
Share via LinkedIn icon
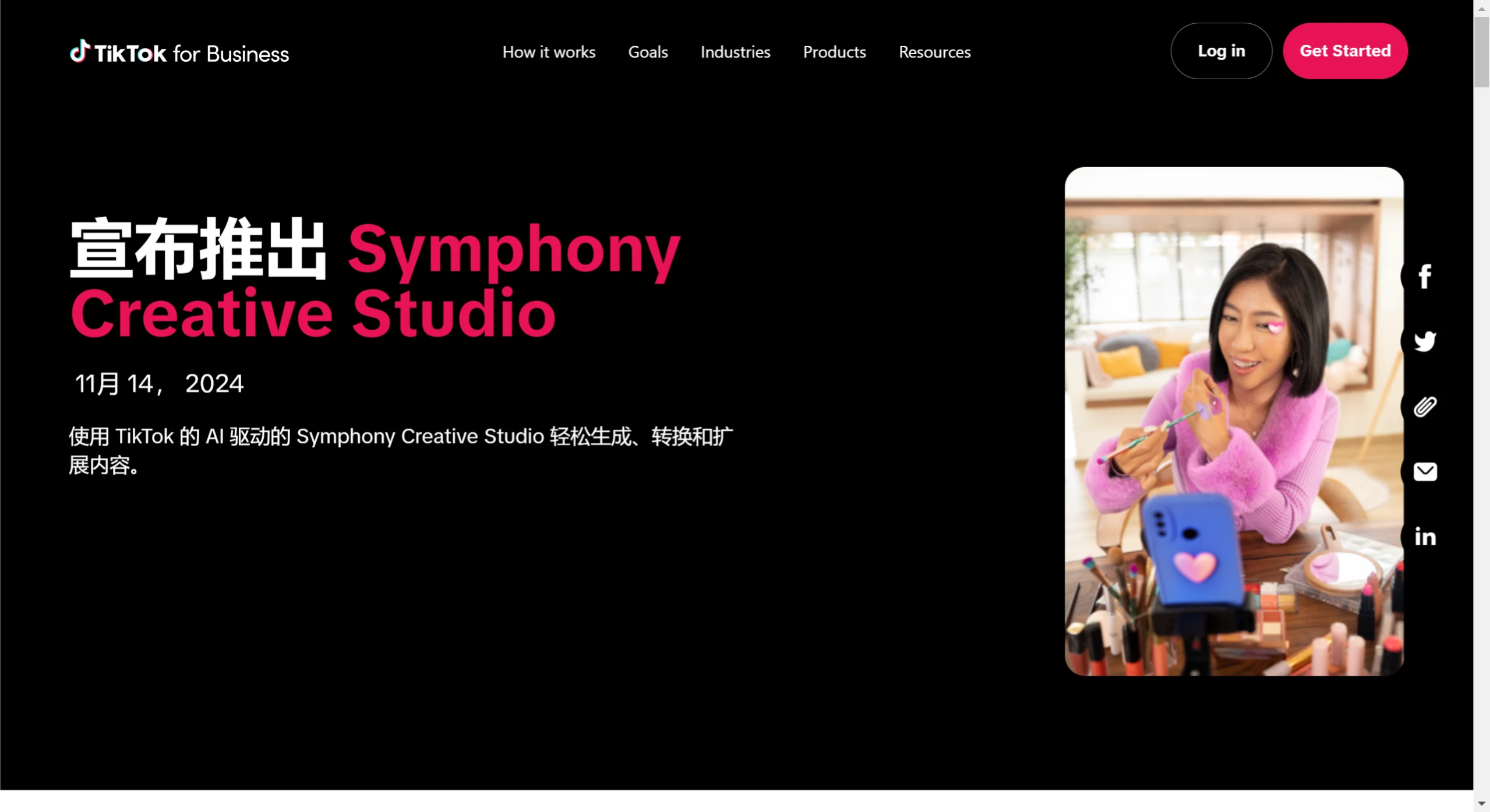tap(1425, 536)
